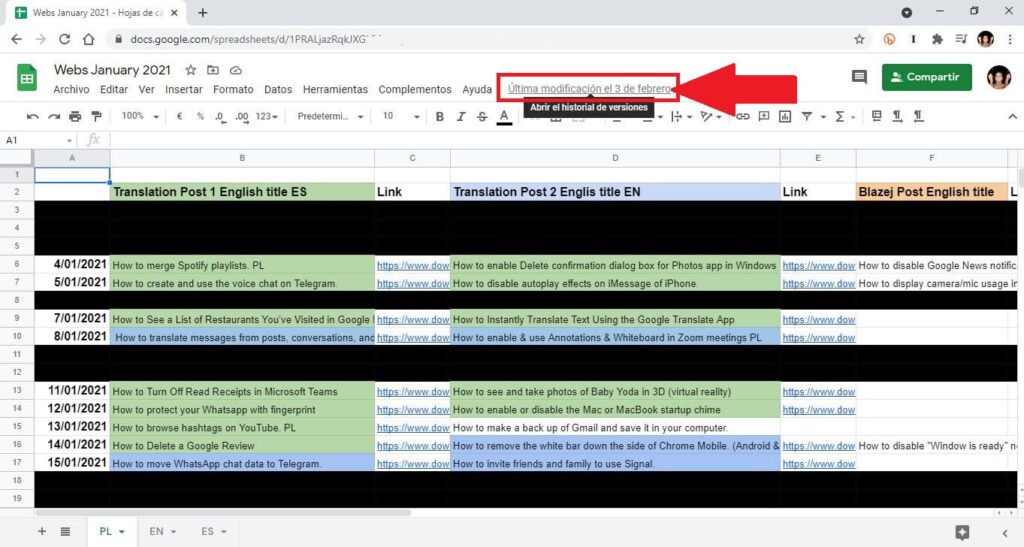Select column B header
The height and width of the screenshot is (547, 1024).
point(242,158)
